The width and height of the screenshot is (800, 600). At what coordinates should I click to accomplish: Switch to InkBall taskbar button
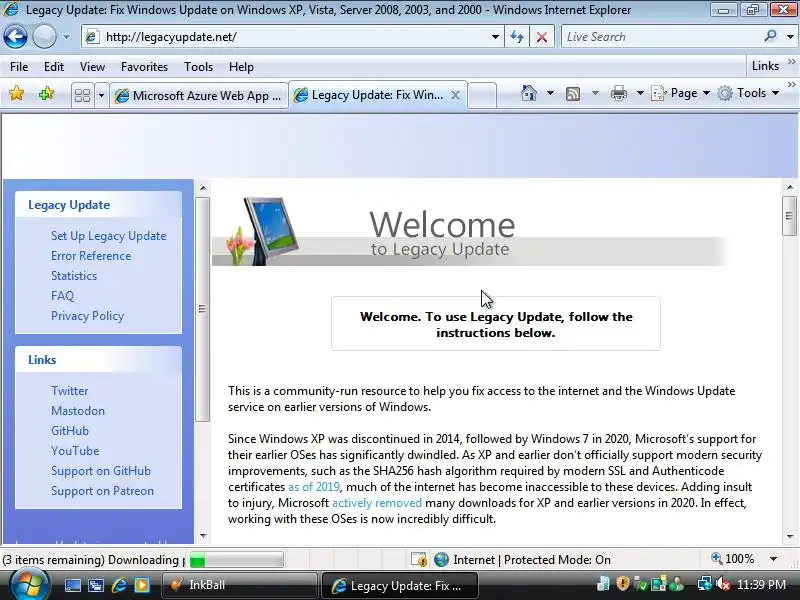click(239, 585)
